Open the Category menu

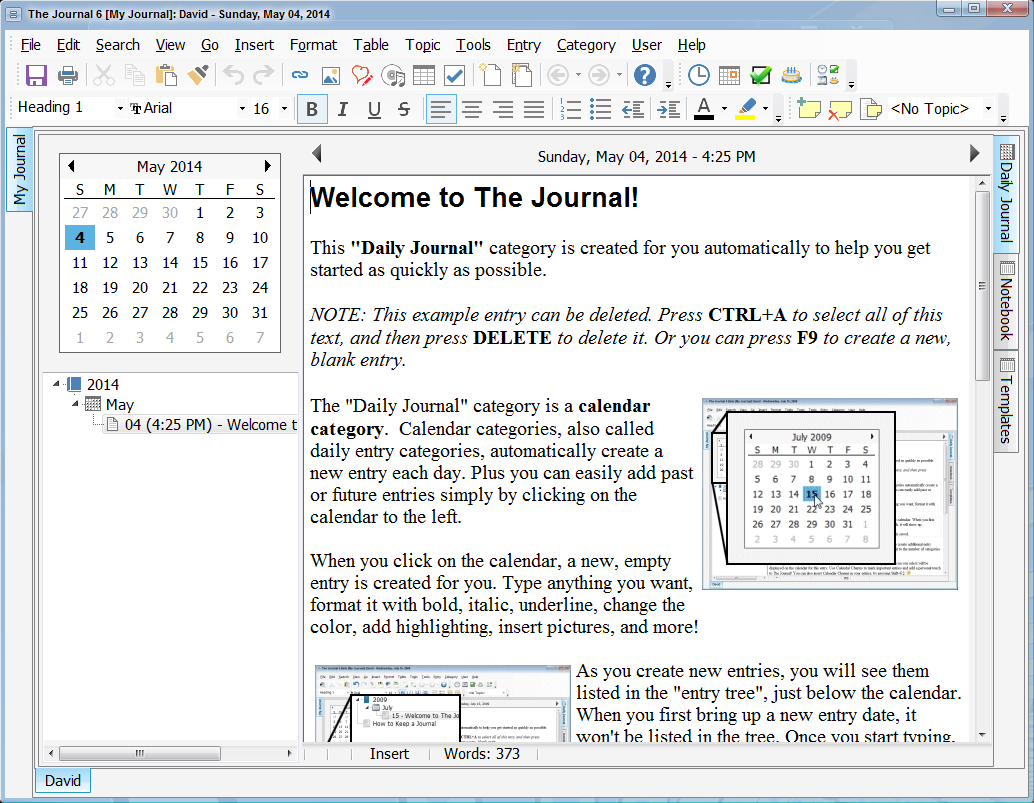(586, 45)
